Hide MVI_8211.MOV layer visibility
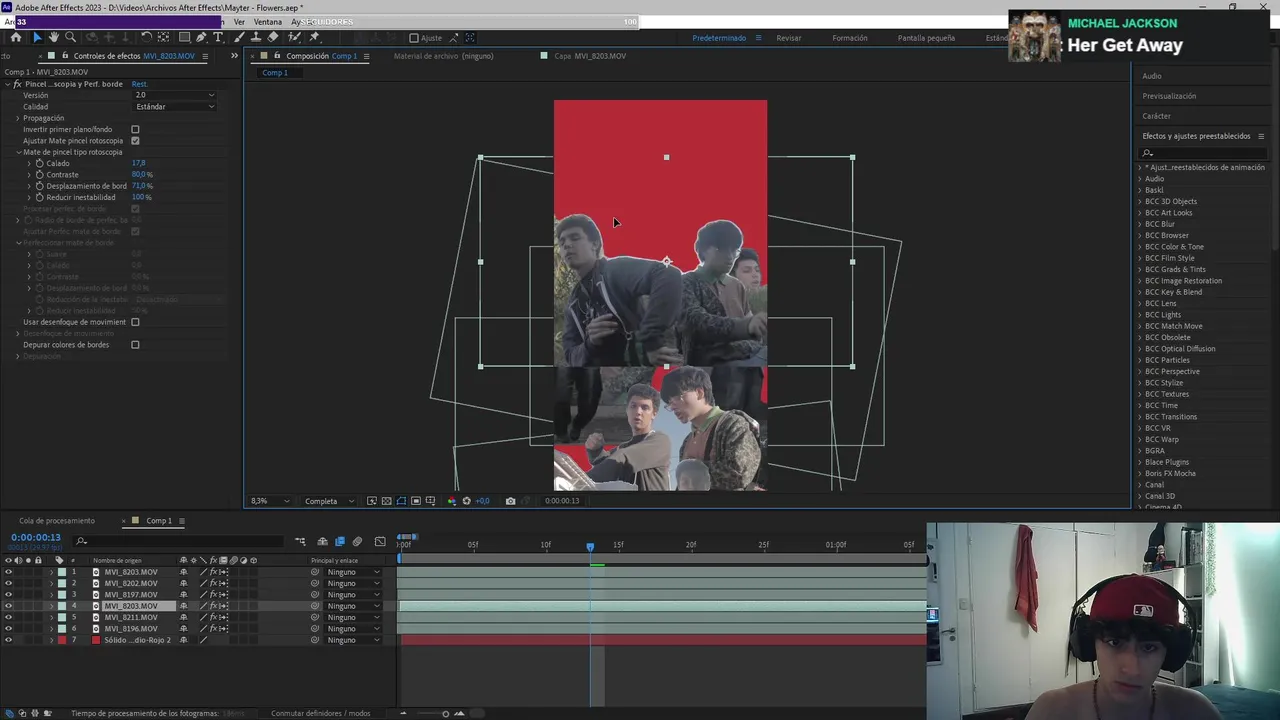Image resolution: width=1280 pixels, height=720 pixels. pos(8,617)
